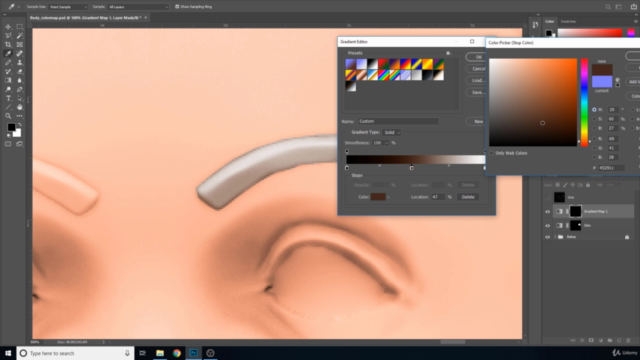Click the gradient stop color swatch
This screenshot has width=640, height=360.
click(378, 197)
